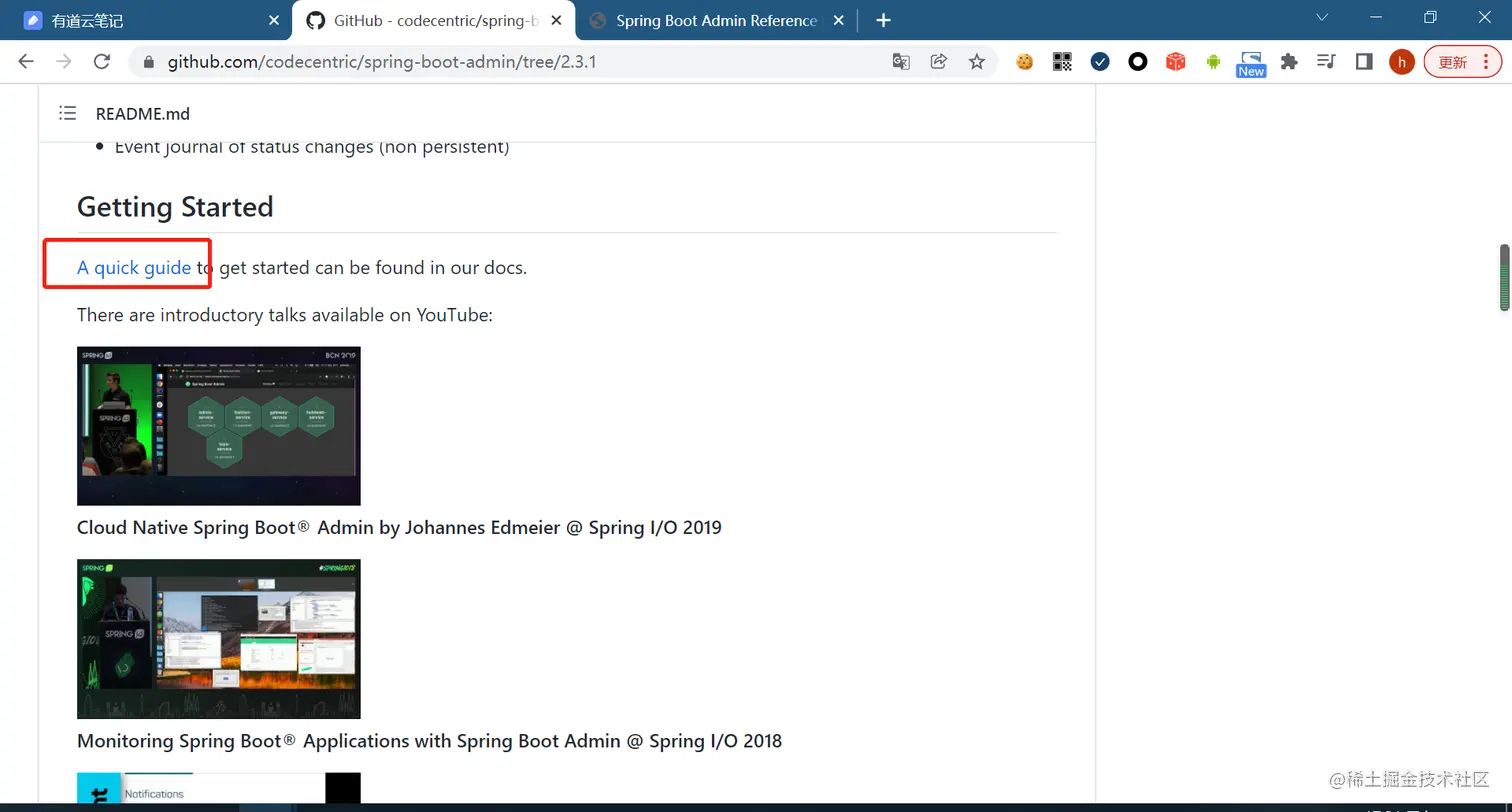Bookmark this page with star icon
Screen dimensions: 1512x812
[x=976, y=61]
